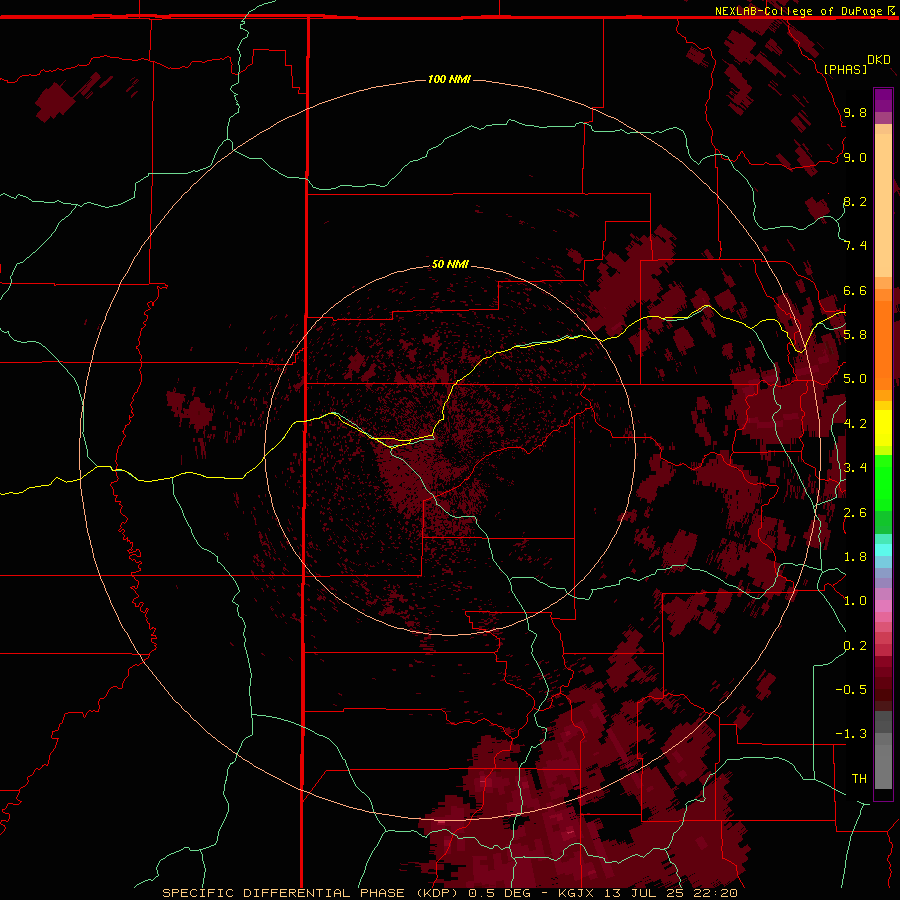Click the 7.4 scale value
This screenshot has width=900, height=900.
click(x=855, y=246)
